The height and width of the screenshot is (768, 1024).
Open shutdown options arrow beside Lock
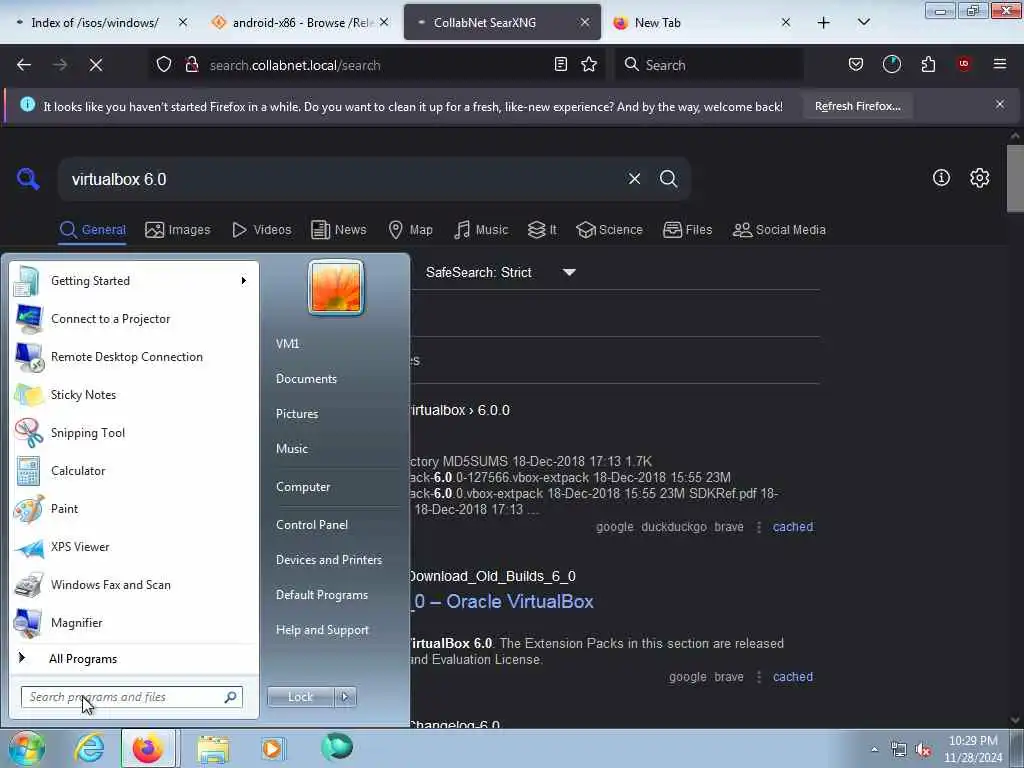(x=345, y=697)
